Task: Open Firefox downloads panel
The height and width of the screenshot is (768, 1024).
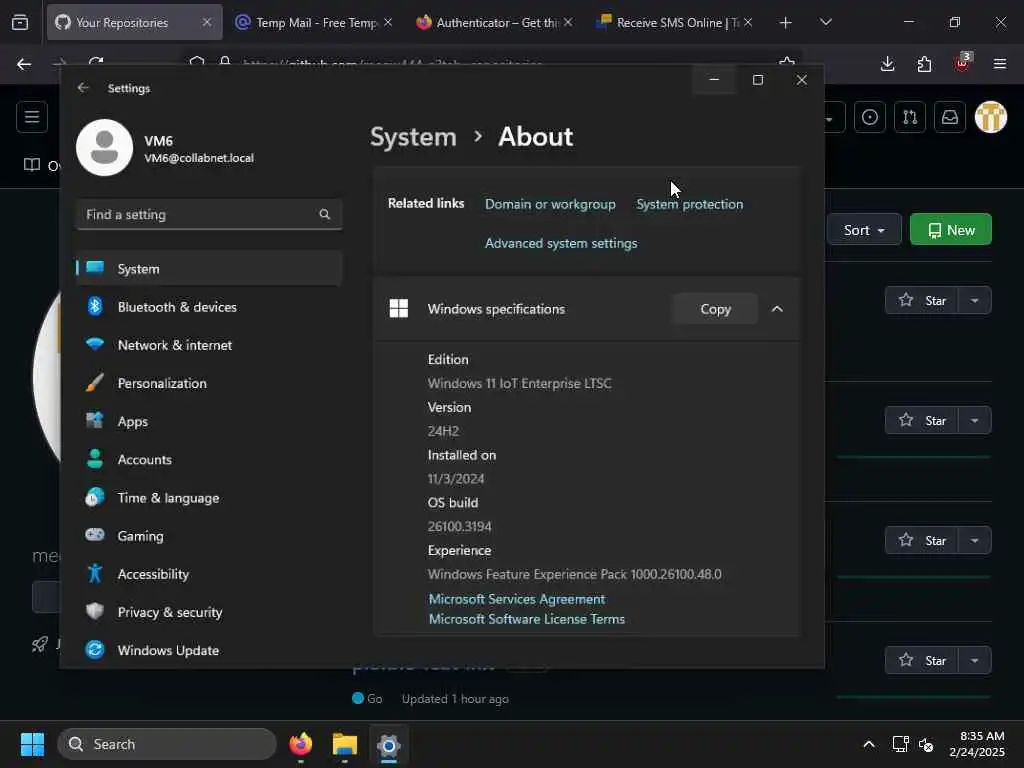Action: (887, 64)
